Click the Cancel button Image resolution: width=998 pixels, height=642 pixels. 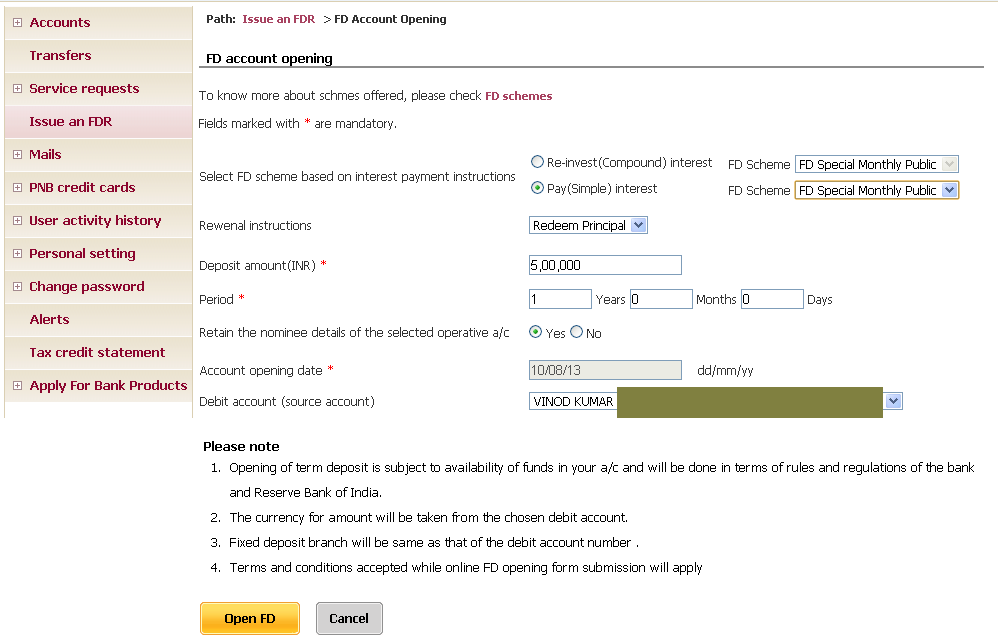point(348,618)
